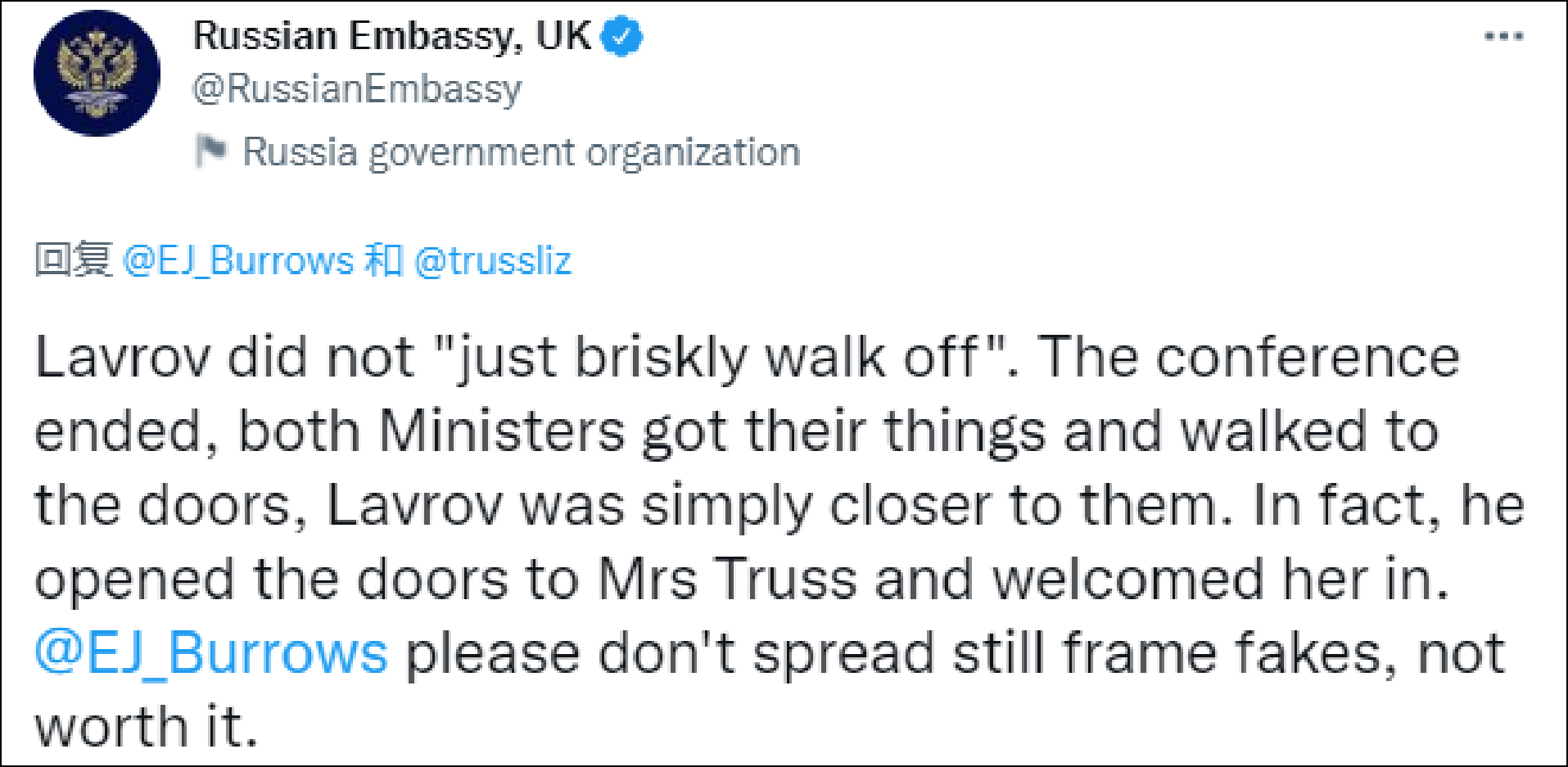The image size is (1568, 767).
Task: Open the "Russian Embassy, UK" display name
Action: pos(391,37)
